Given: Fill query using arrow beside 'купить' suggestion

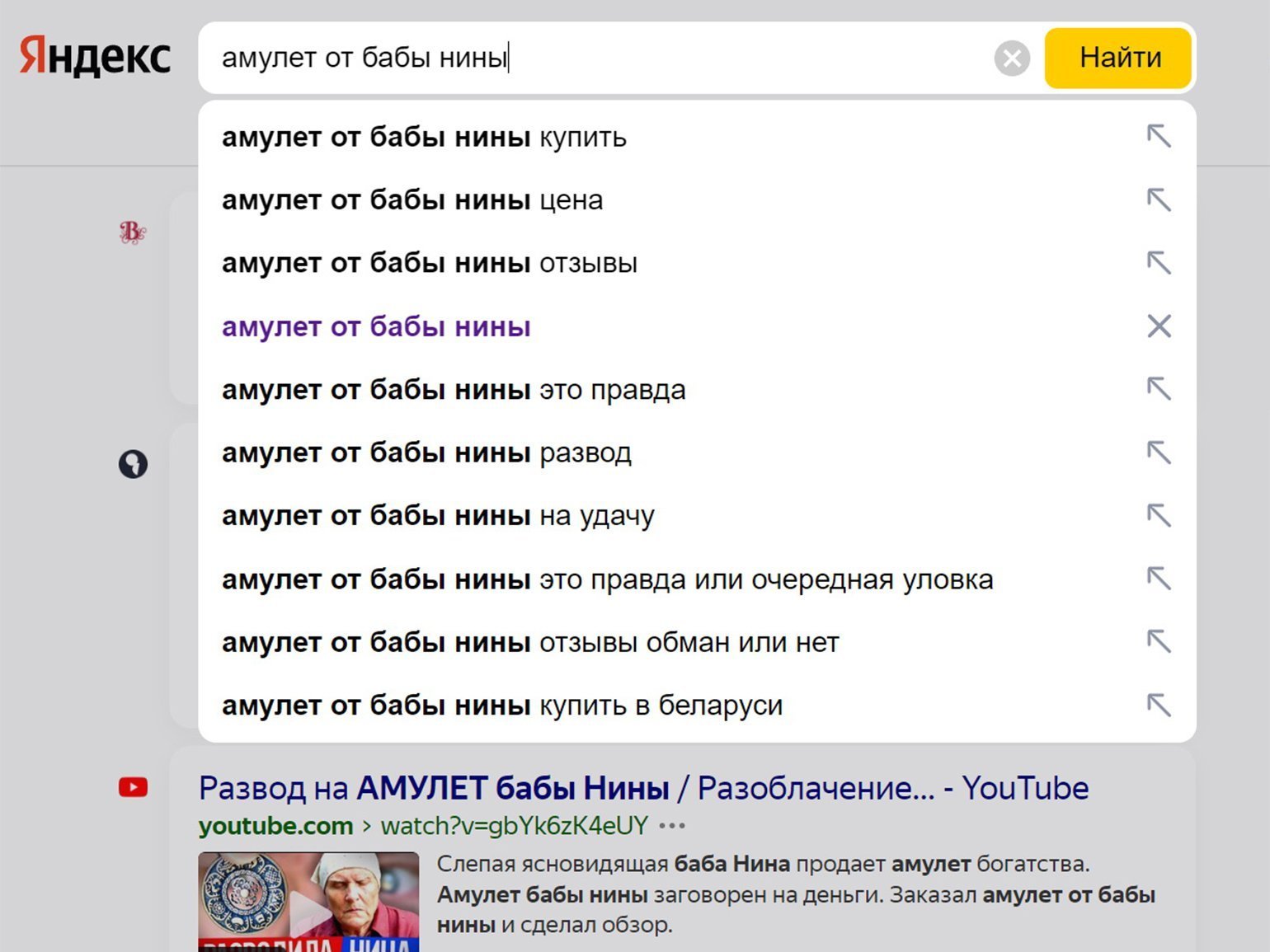Looking at the screenshot, I should pyautogui.click(x=1159, y=136).
